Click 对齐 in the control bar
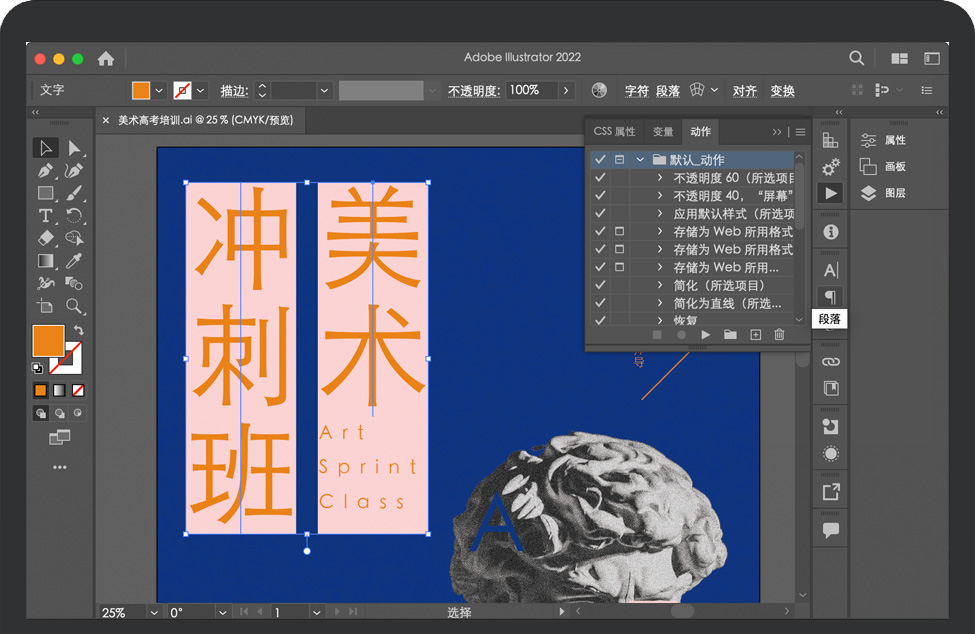The height and width of the screenshot is (634, 975). click(x=745, y=91)
